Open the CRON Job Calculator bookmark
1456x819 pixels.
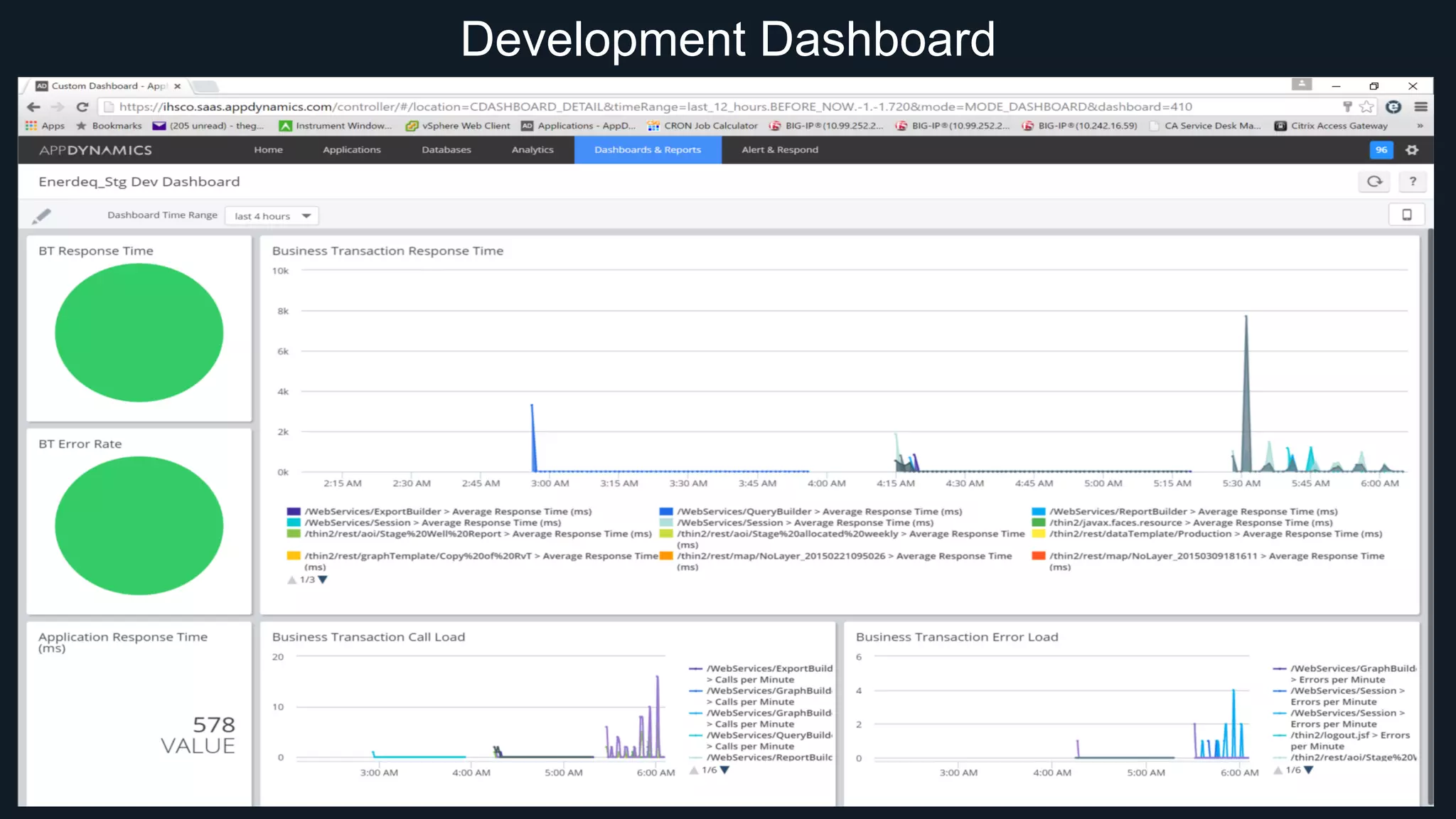click(702, 126)
